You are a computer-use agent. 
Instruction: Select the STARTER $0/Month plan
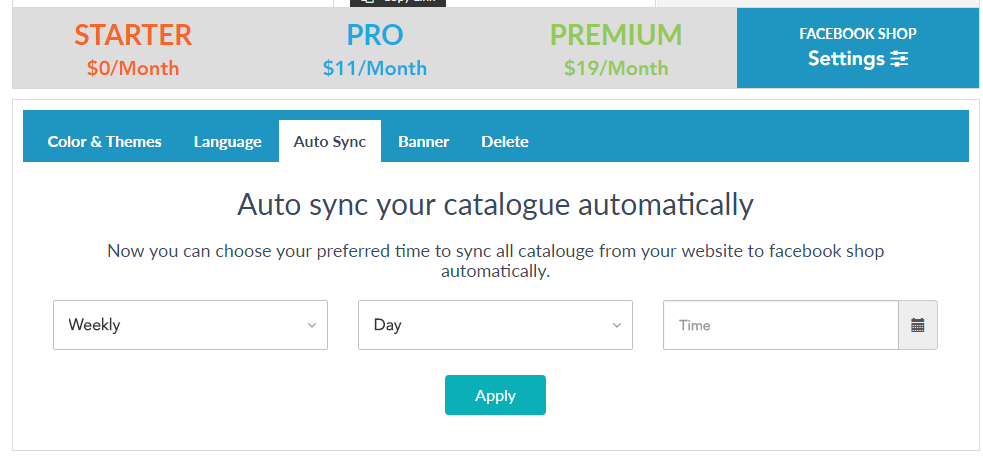click(133, 50)
